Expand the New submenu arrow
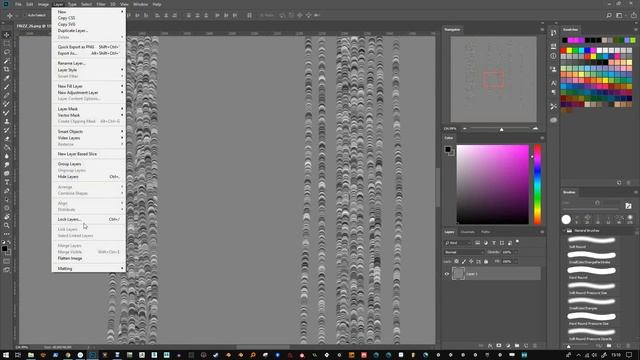 pyautogui.click(x=122, y=12)
